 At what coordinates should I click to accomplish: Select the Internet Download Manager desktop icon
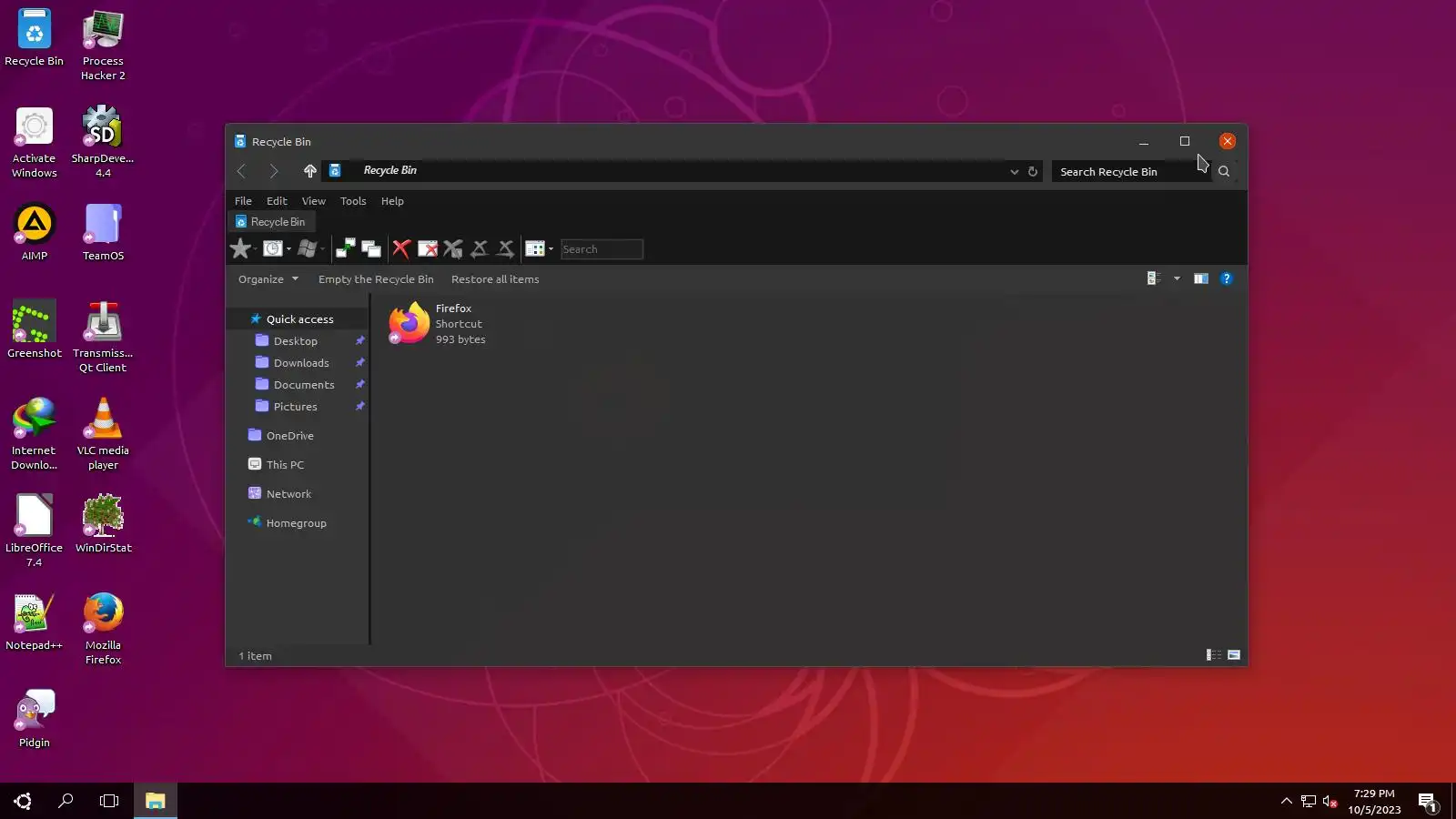35,433
